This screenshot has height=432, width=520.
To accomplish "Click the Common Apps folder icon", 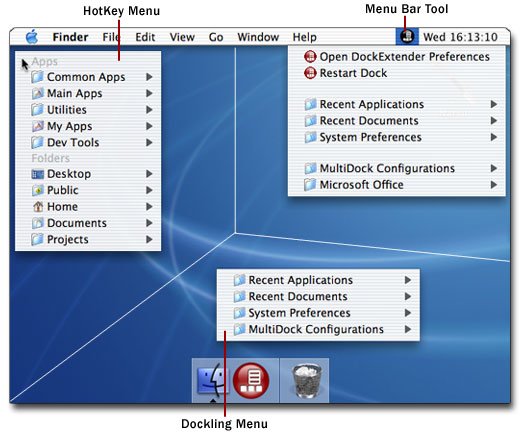I will point(37,77).
